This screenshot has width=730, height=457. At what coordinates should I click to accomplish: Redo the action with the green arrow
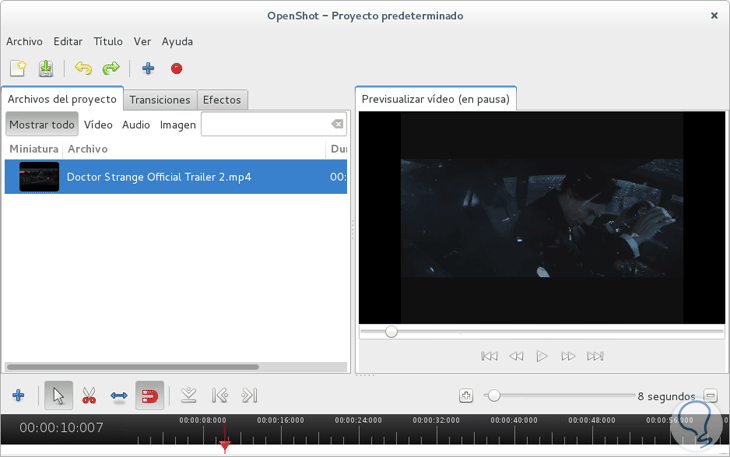(x=111, y=68)
